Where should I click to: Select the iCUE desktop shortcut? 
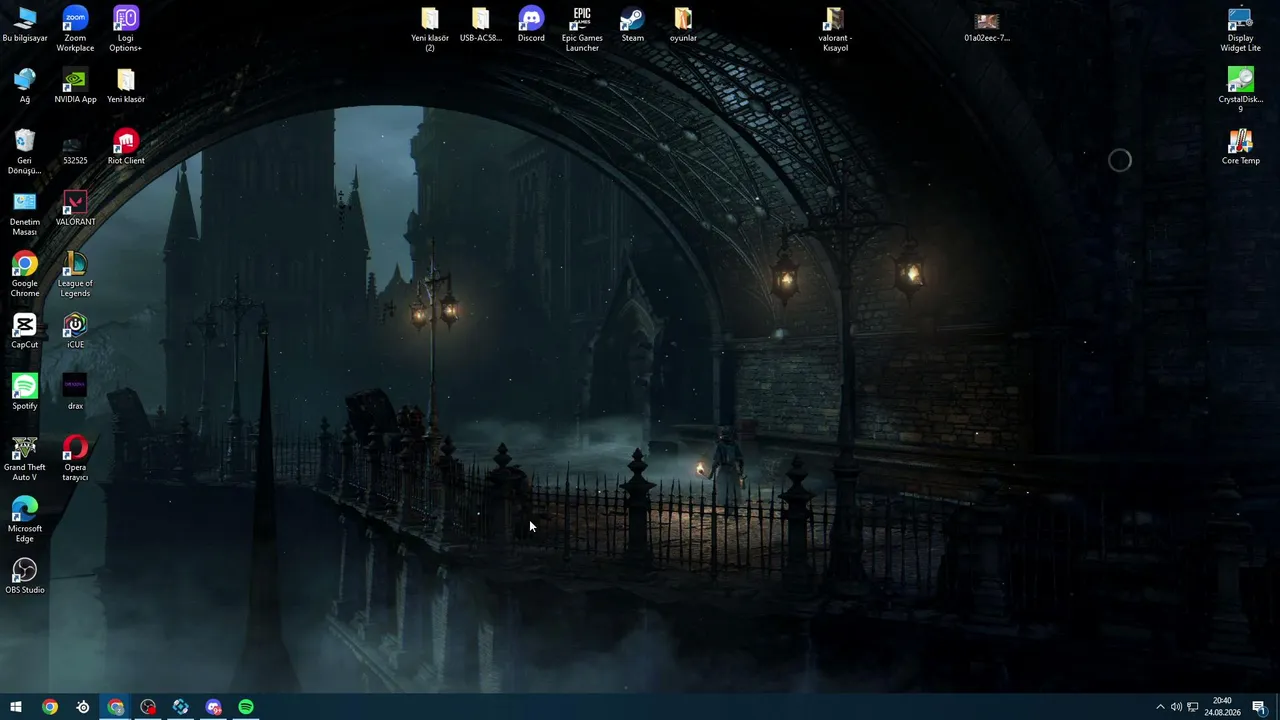click(x=75, y=331)
